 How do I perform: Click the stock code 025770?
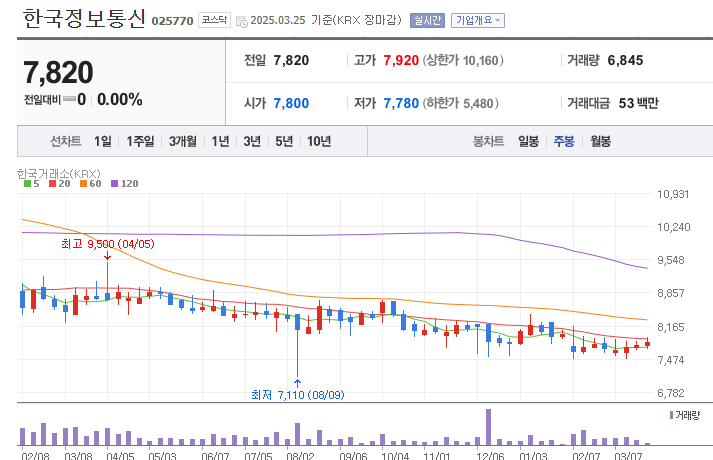172,21
